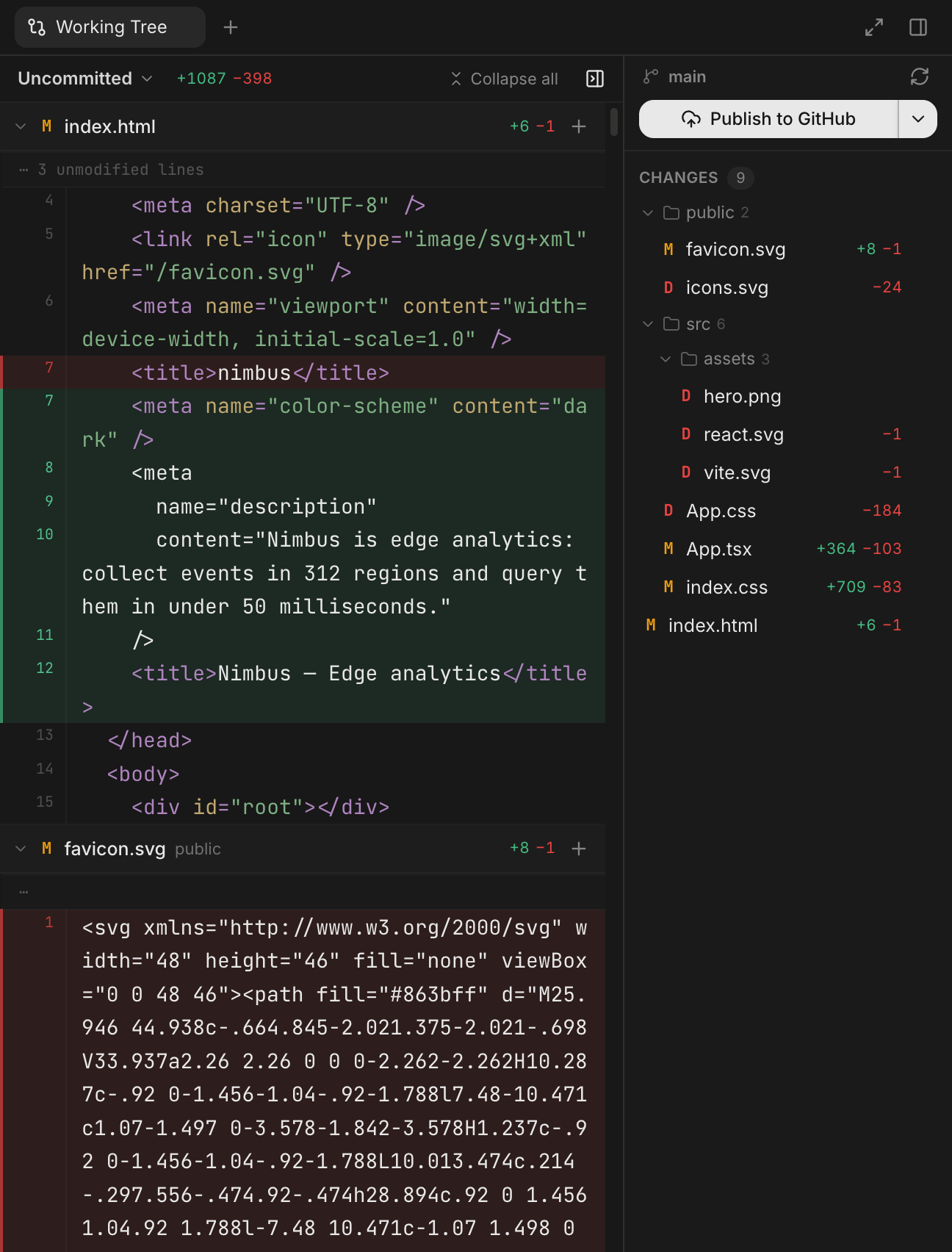Collapse the src folder
Viewport: 952px width, 1252px height.
coord(648,324)
